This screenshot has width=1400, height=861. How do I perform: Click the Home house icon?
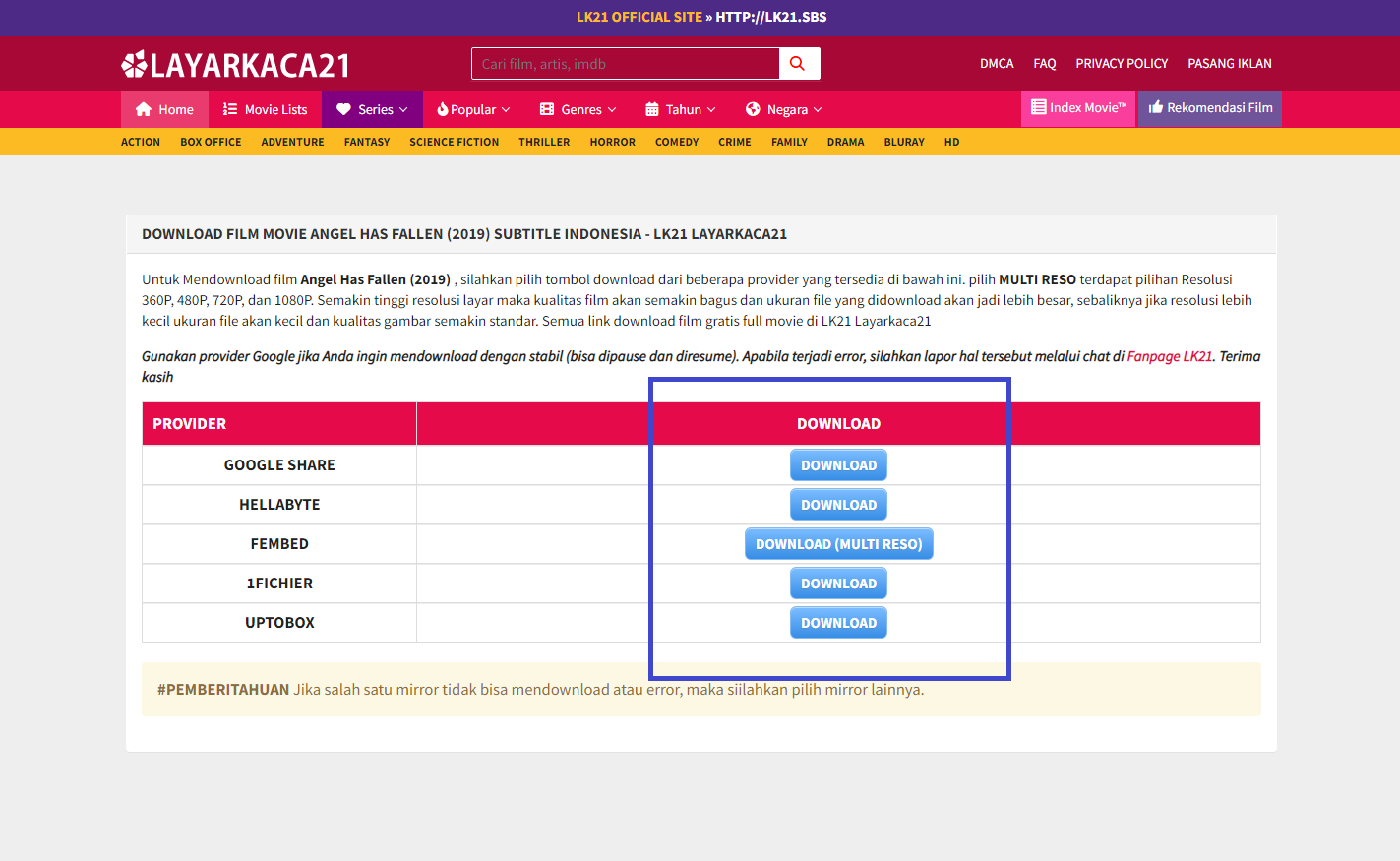coord(144,109)
